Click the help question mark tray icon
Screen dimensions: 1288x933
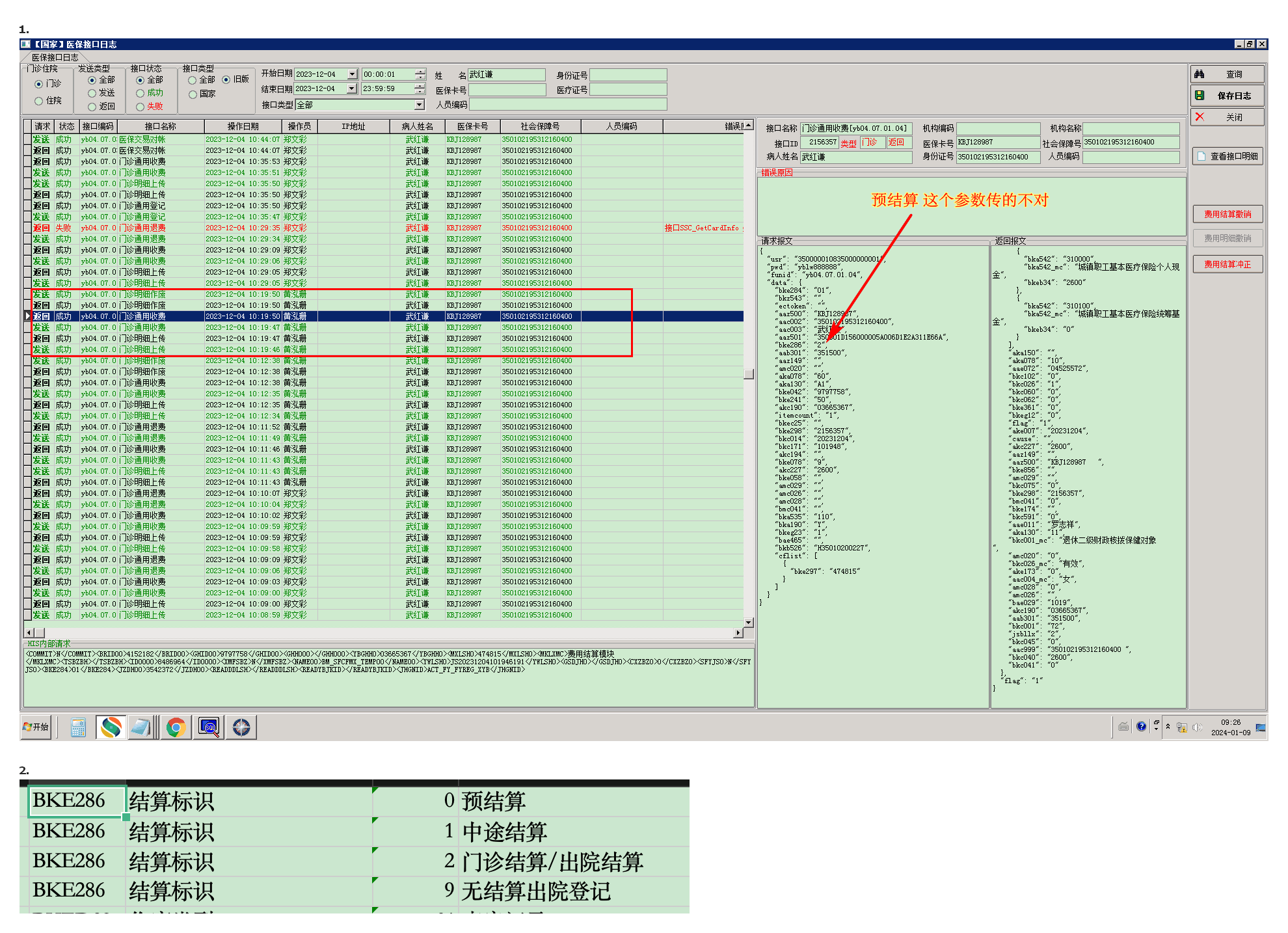pos(1141,727)
